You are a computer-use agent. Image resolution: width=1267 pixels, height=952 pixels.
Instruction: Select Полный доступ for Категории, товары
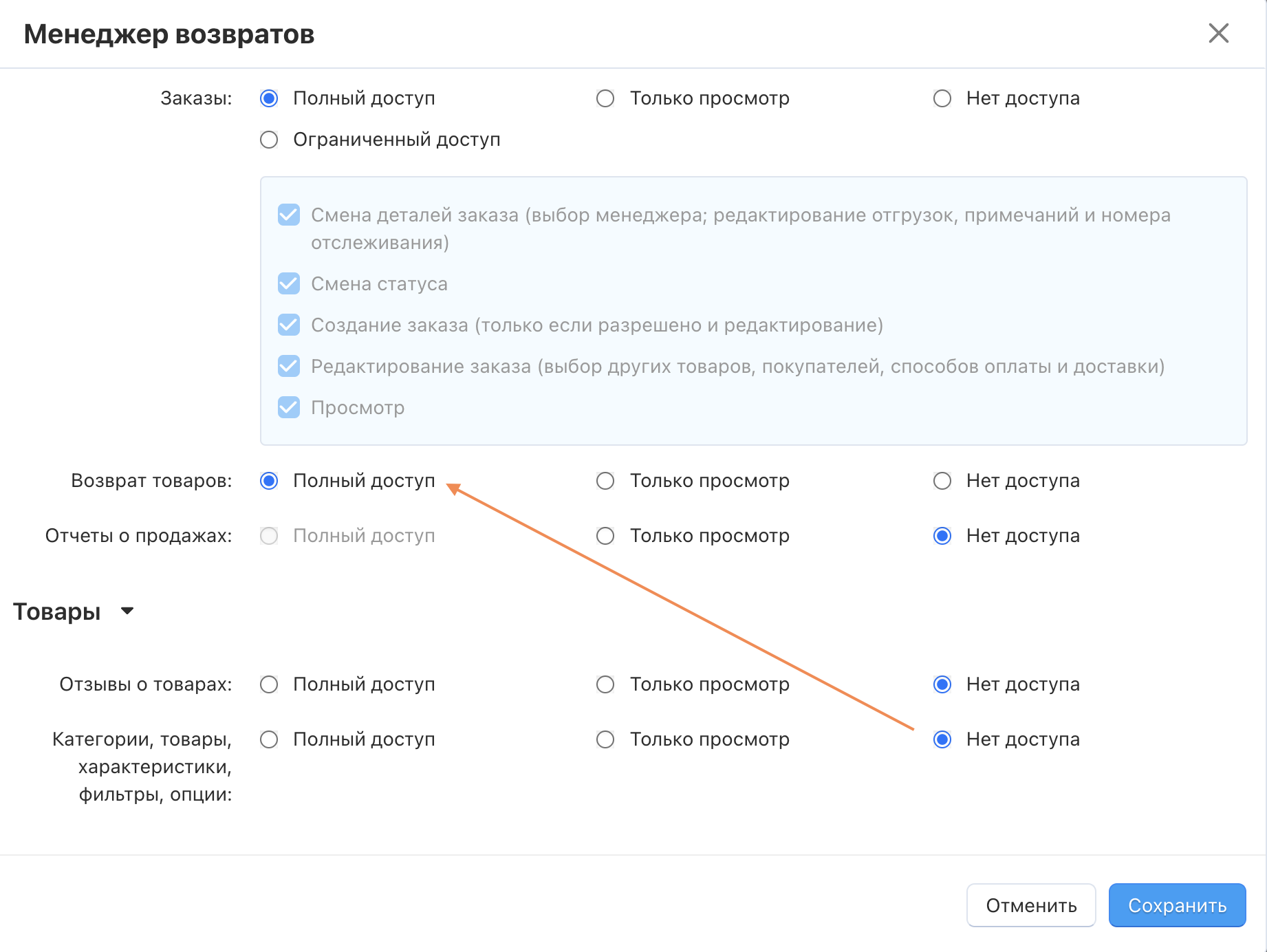pyautogui.click(x=269, y=739)
